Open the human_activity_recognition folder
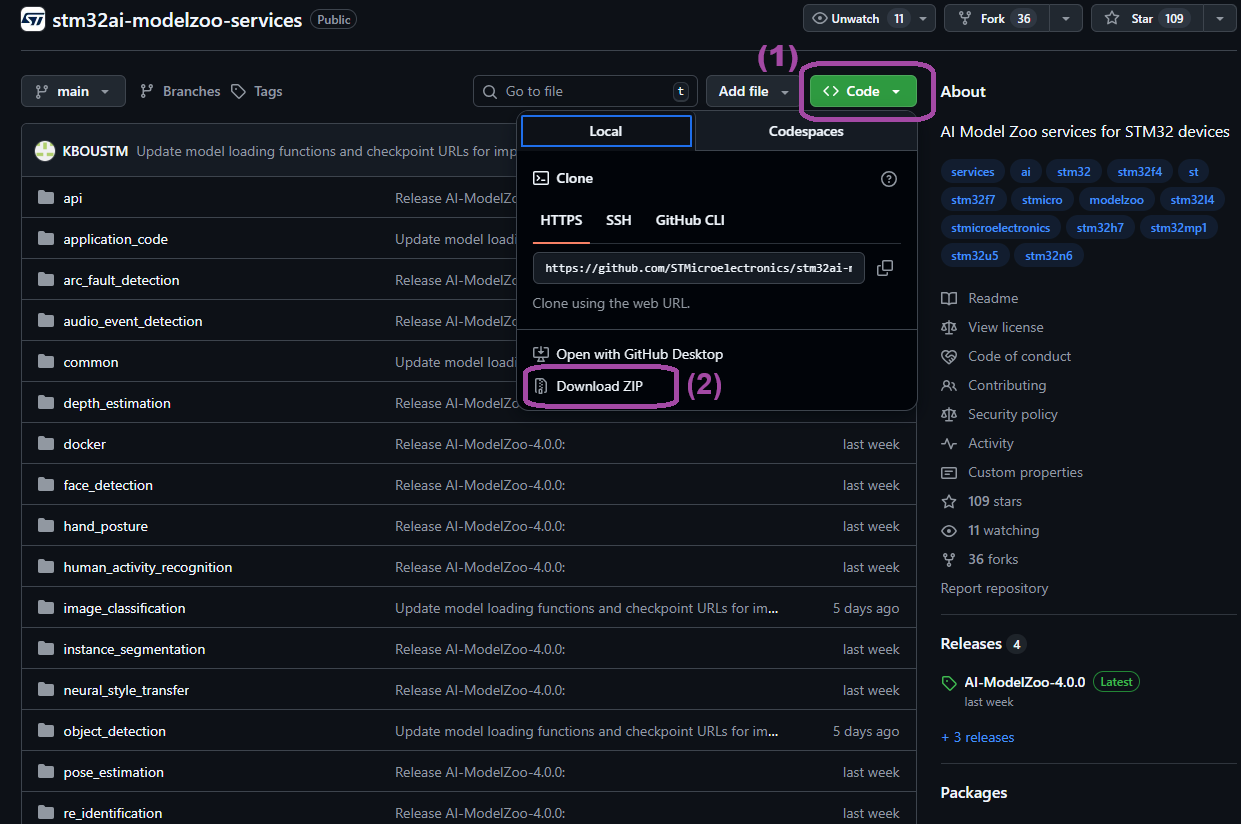Viewport: 1241px width, 824px height. pos(148,567)
